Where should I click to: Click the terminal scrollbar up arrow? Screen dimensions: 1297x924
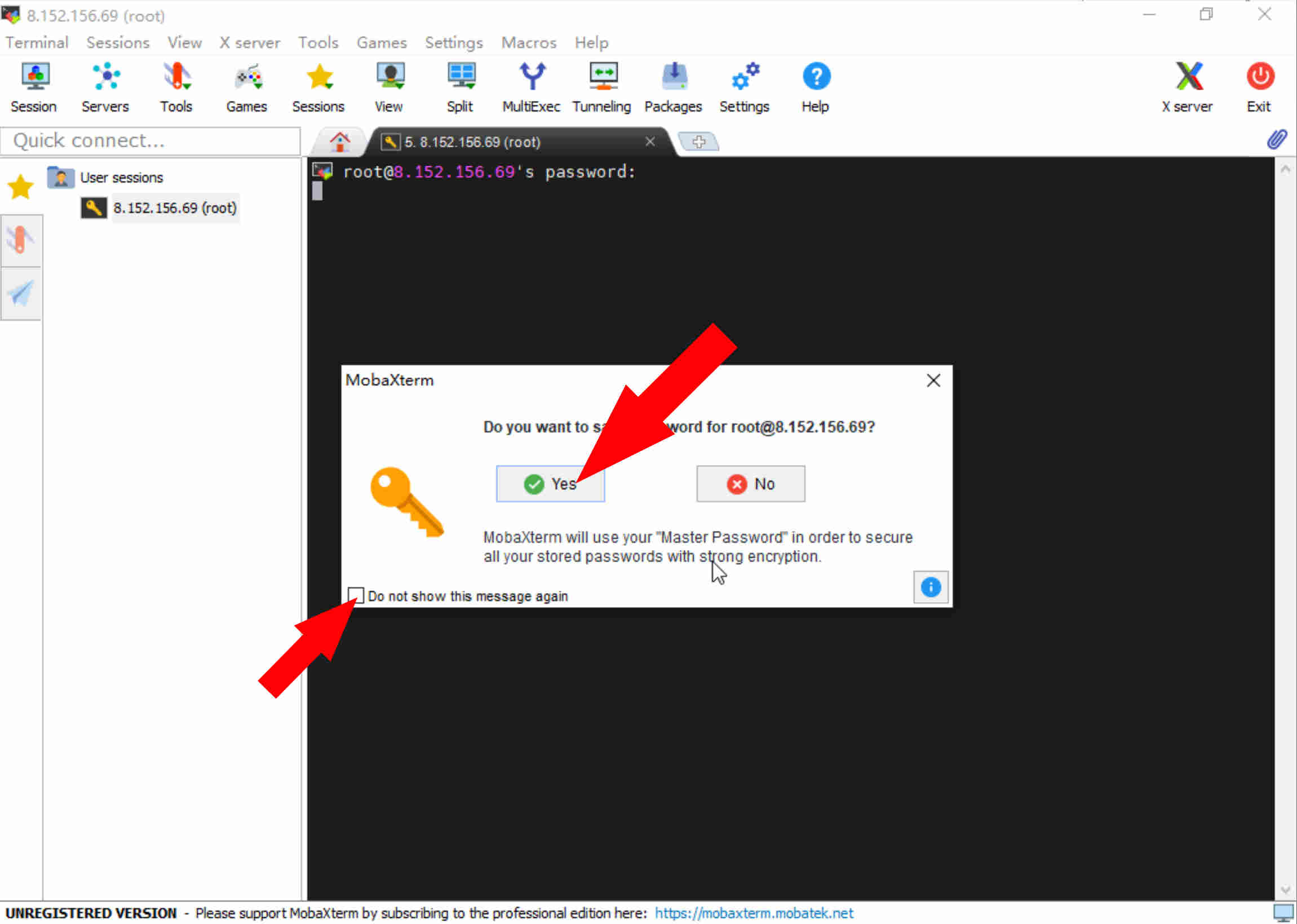(1285, 169)
